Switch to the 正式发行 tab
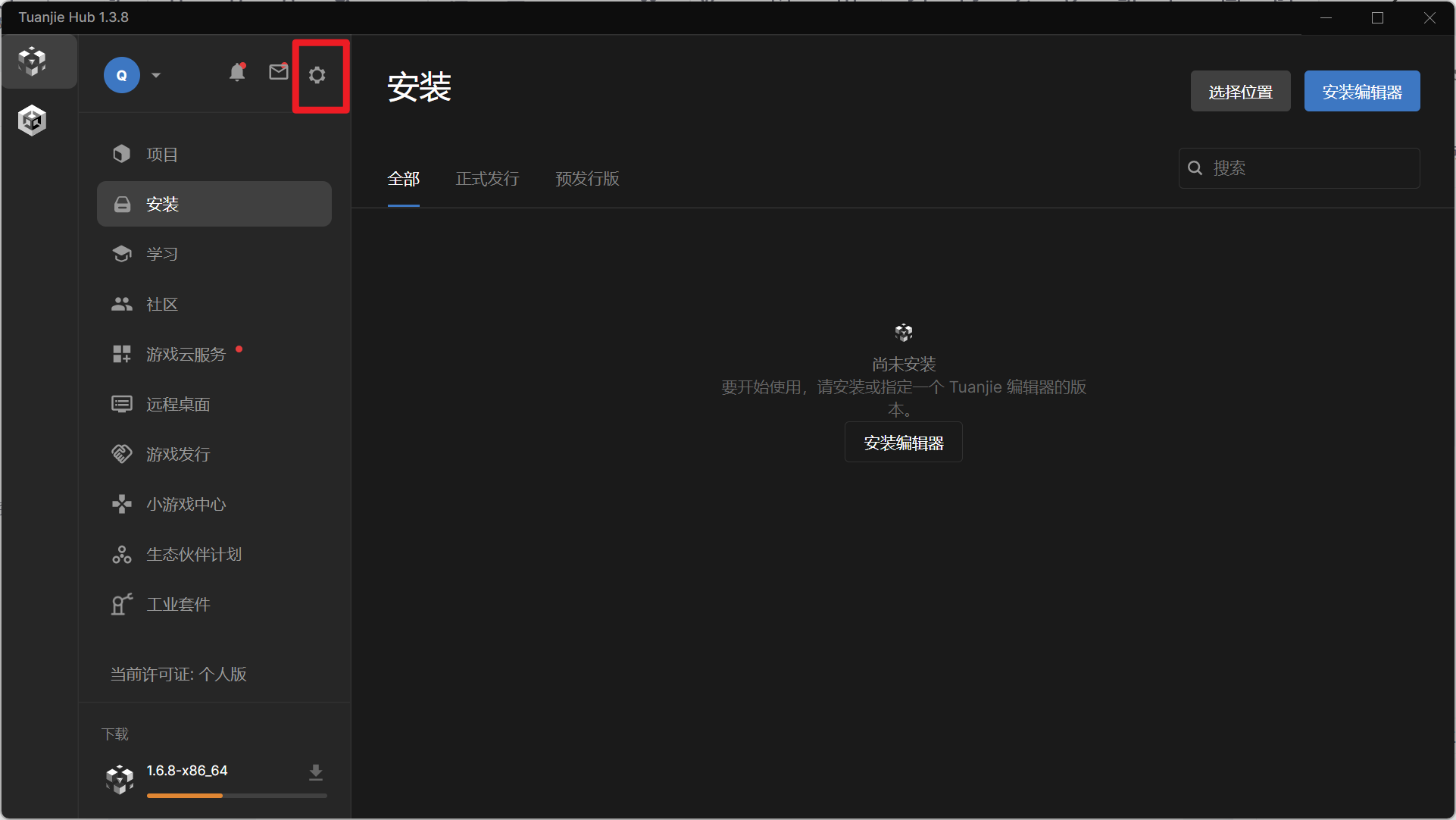This screenshot has height=820, width=1456. [487, 179]
